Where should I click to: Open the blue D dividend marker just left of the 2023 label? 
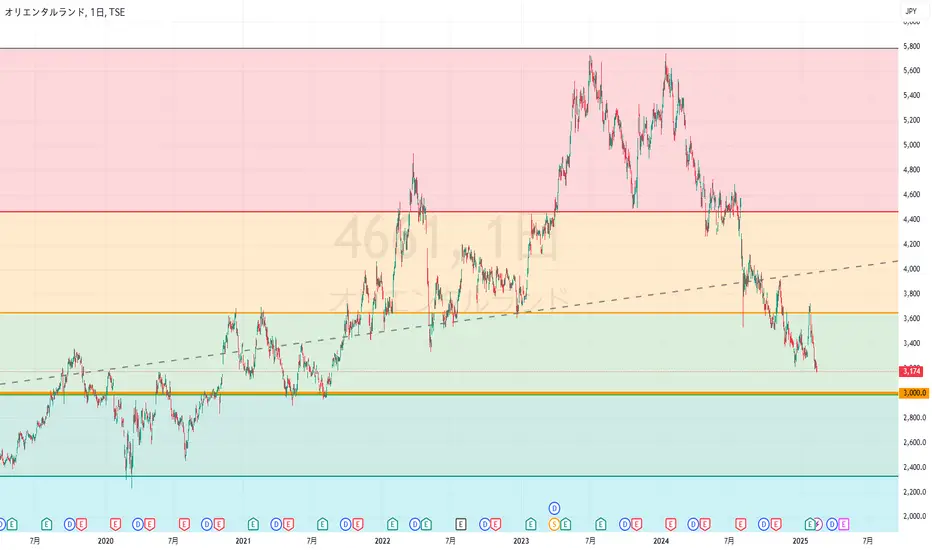point(485,524)
